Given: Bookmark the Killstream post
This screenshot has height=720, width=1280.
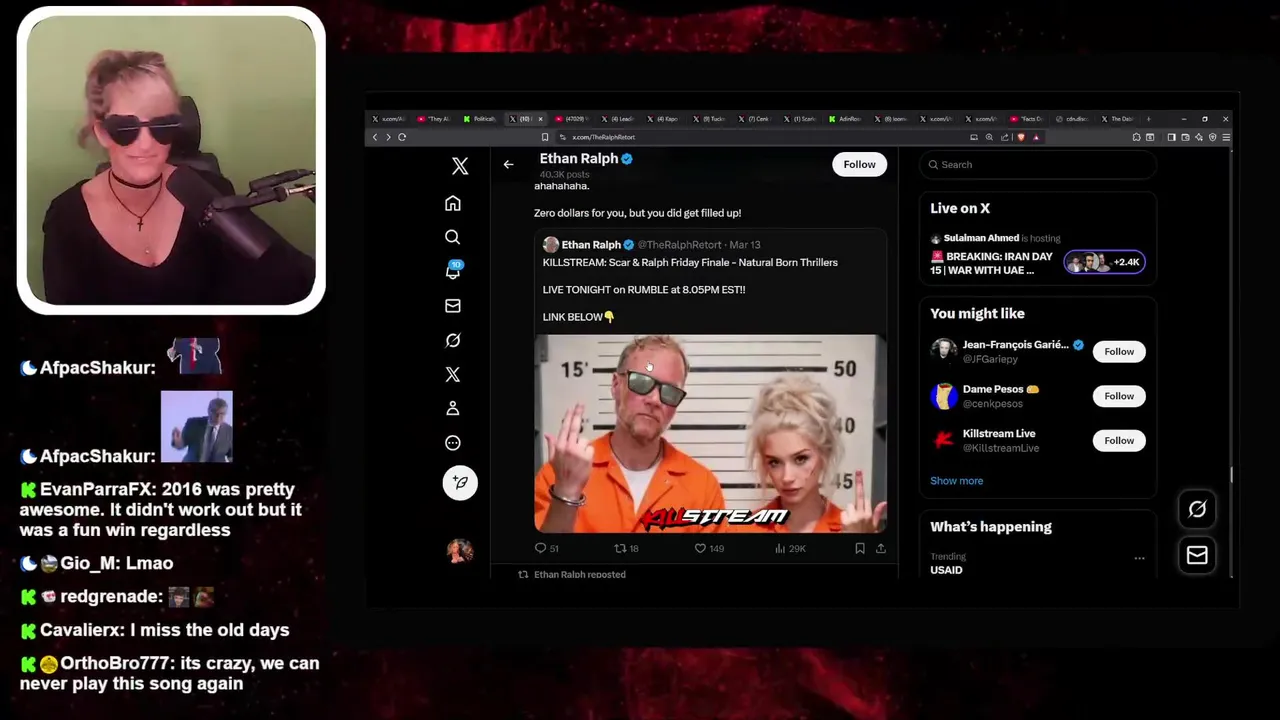Looking at the screenshot, I should [859, 548].
